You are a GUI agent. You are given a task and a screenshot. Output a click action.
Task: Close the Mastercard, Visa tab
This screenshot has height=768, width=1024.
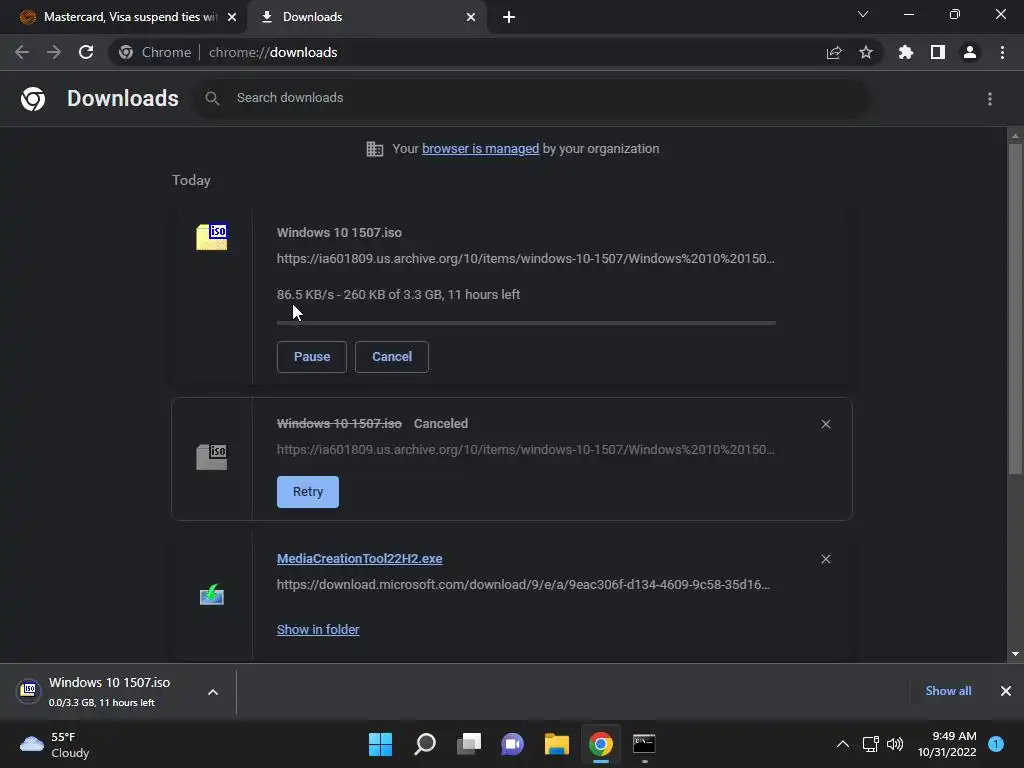coord(232,17)
